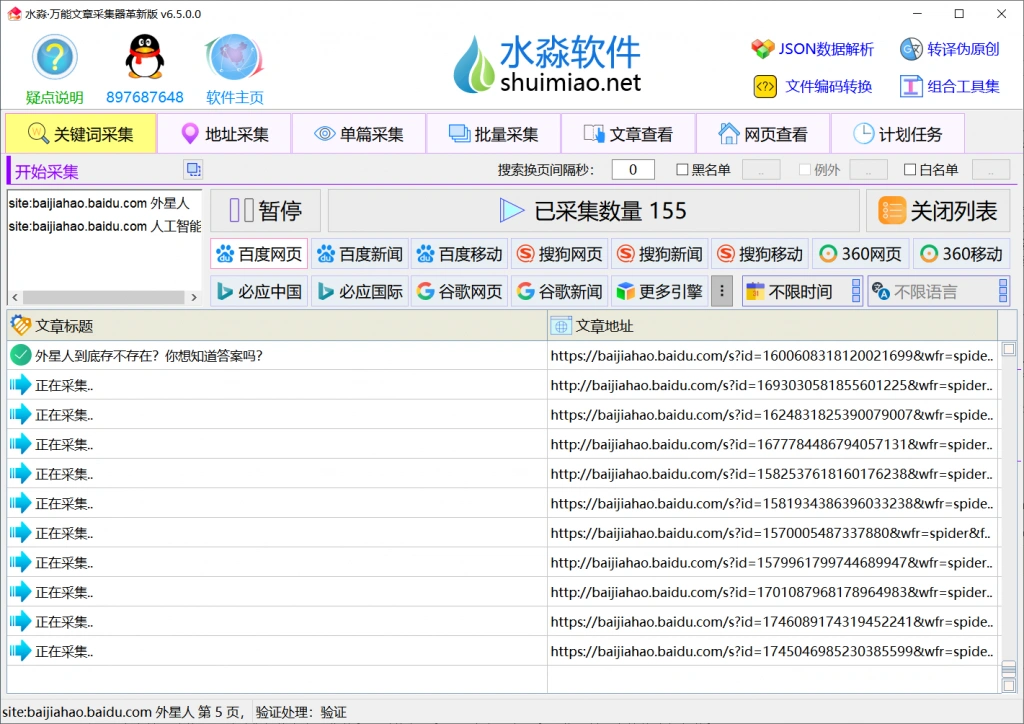Toggle the 黑名单 checkbox
The height and width of the screenshot is (724, 1024).
tap(682, 170)
